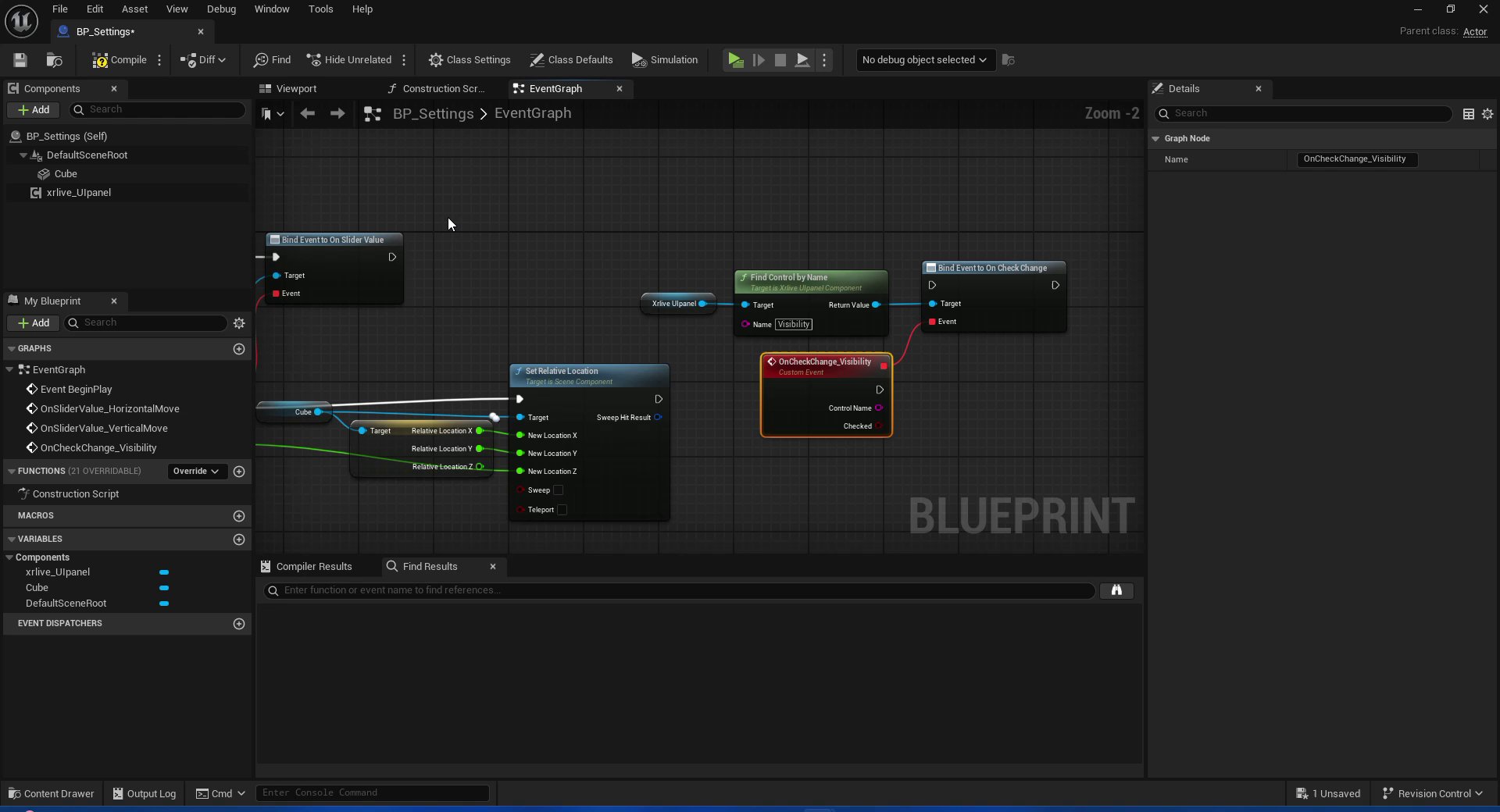The image size is (1500, 812).
Task: Focus the Components search field
Action: click(158, 110)
